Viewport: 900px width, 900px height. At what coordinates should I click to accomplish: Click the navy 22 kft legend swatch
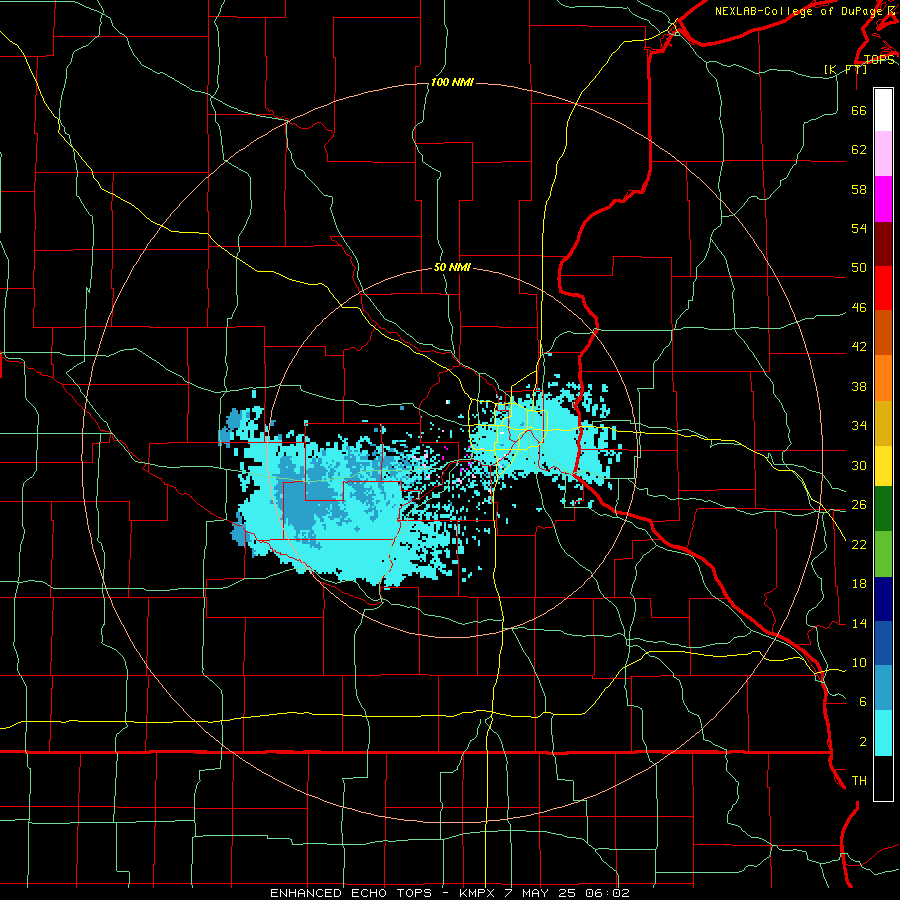[x=883, y=599]
